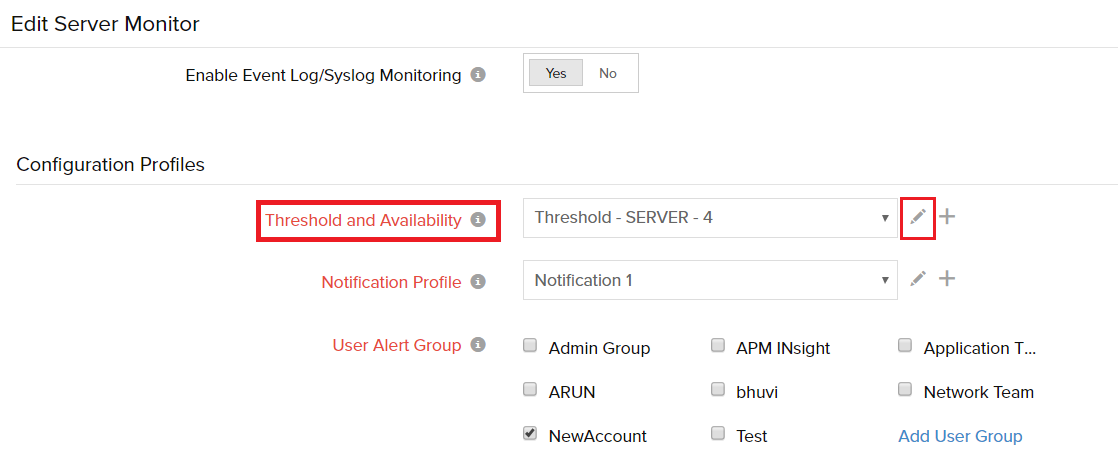This screenshot has width=1118, height=471.
Task: Set Event Log monitoring to No
Action: [x=608, y=73]
